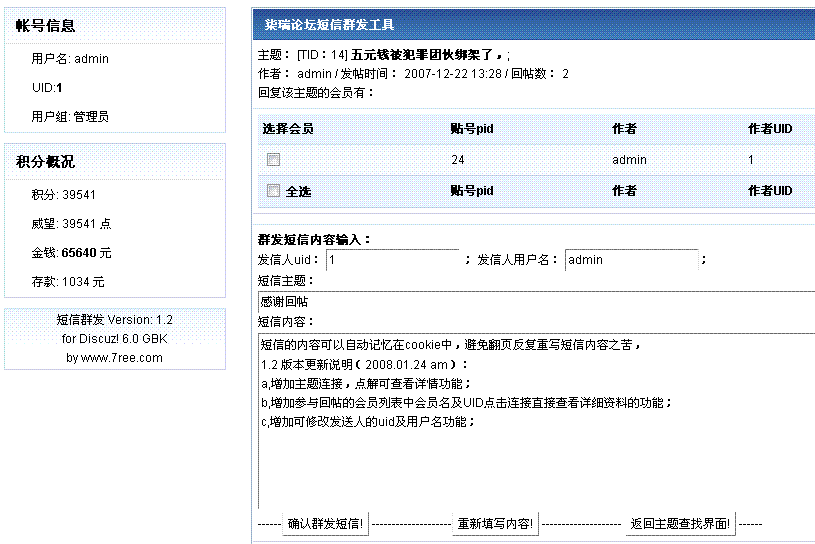Click the 贴号pid header in the top row
Screen dimensions: 815x544
472,128
